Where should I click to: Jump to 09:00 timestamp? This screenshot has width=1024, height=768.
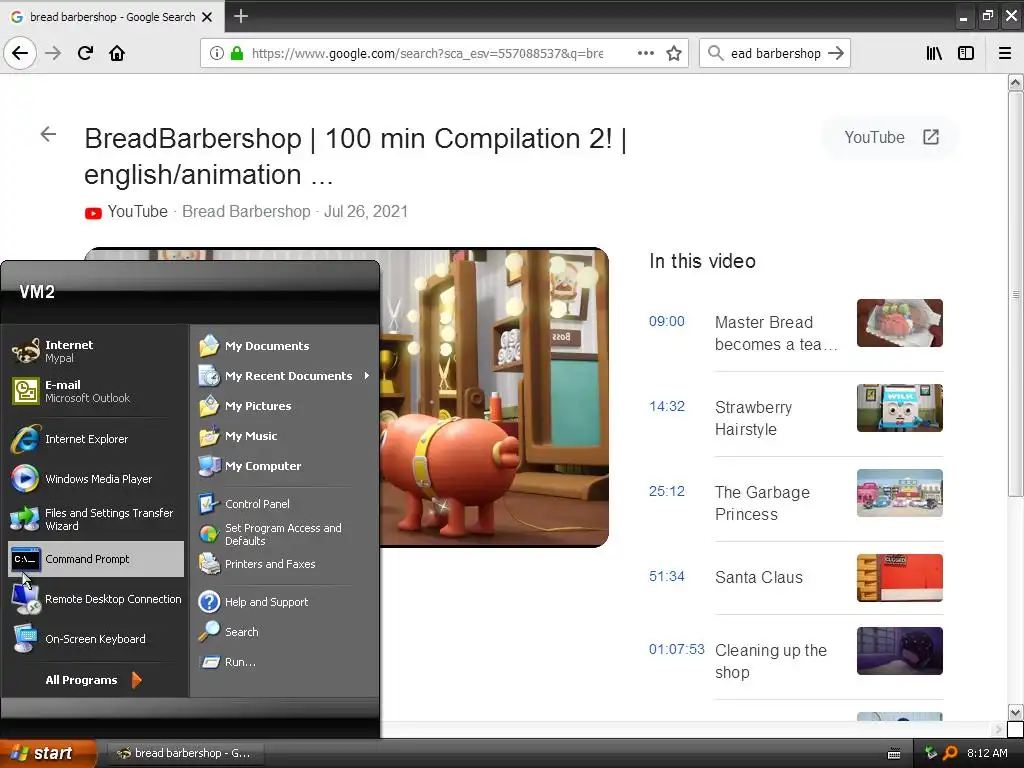click(x=667, y=321)
